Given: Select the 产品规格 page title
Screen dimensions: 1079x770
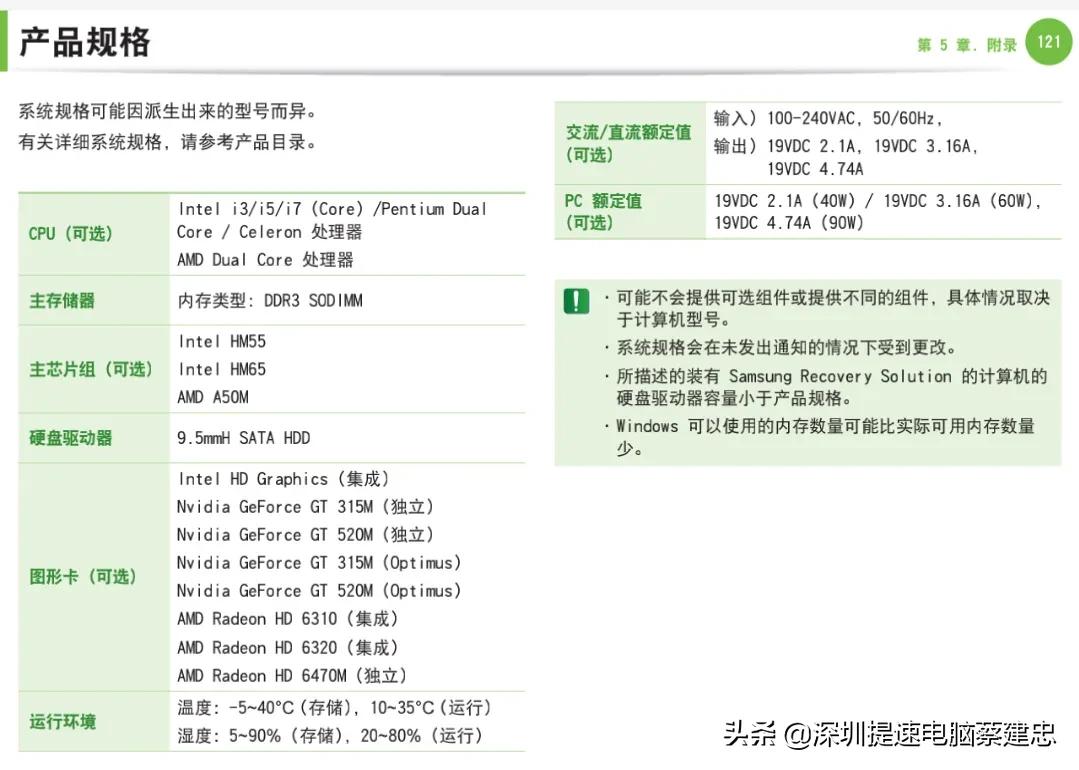Looking at the screenshot, I should pyautogui.click(x=84, y=42).
